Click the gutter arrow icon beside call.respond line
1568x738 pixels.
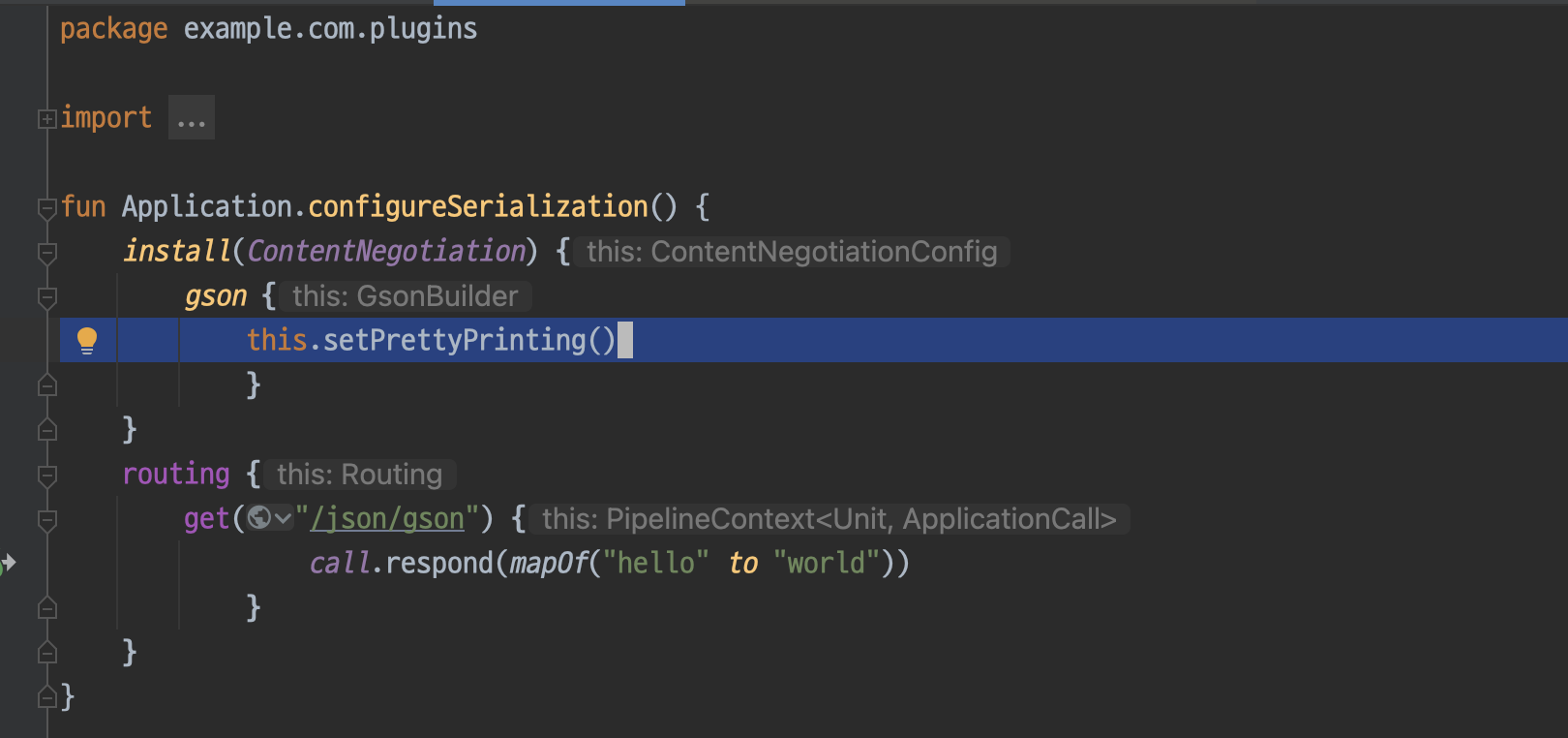[x=8, y=563]
